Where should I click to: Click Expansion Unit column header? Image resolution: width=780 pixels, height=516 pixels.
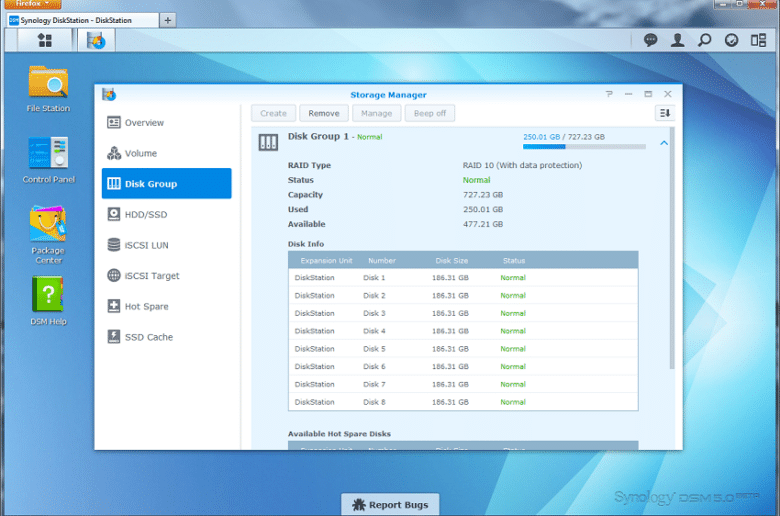(326, 261)
